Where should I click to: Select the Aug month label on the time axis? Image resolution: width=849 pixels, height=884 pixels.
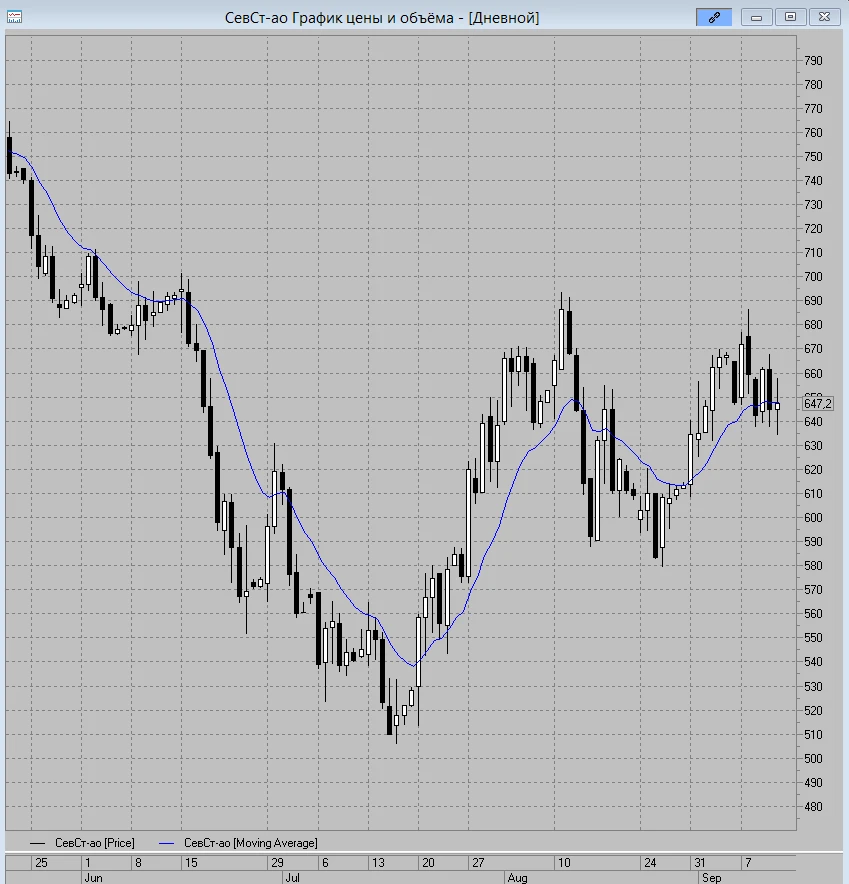(x=518, y=878)
